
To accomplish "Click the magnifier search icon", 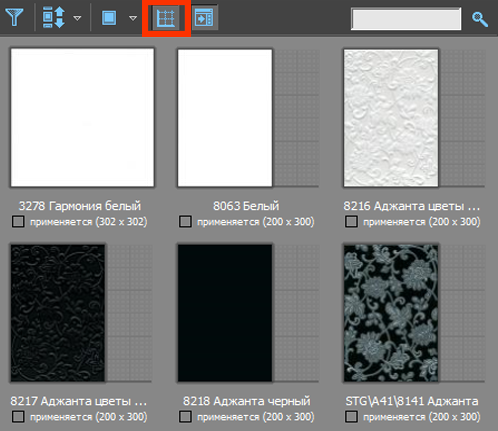I will pyautogui.click(x=480, y=19).
